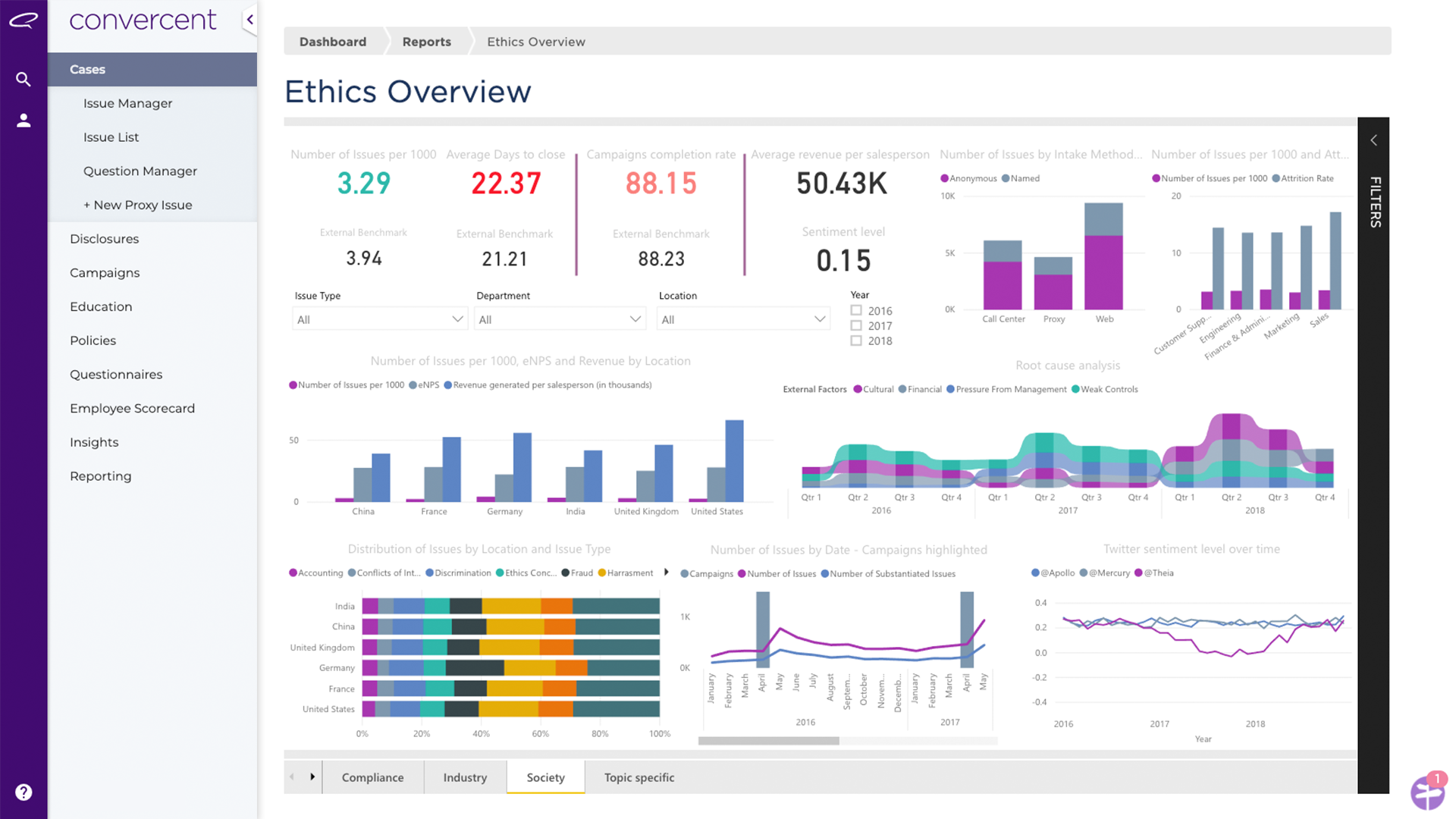Select the Industry tab

coord(465,777)
